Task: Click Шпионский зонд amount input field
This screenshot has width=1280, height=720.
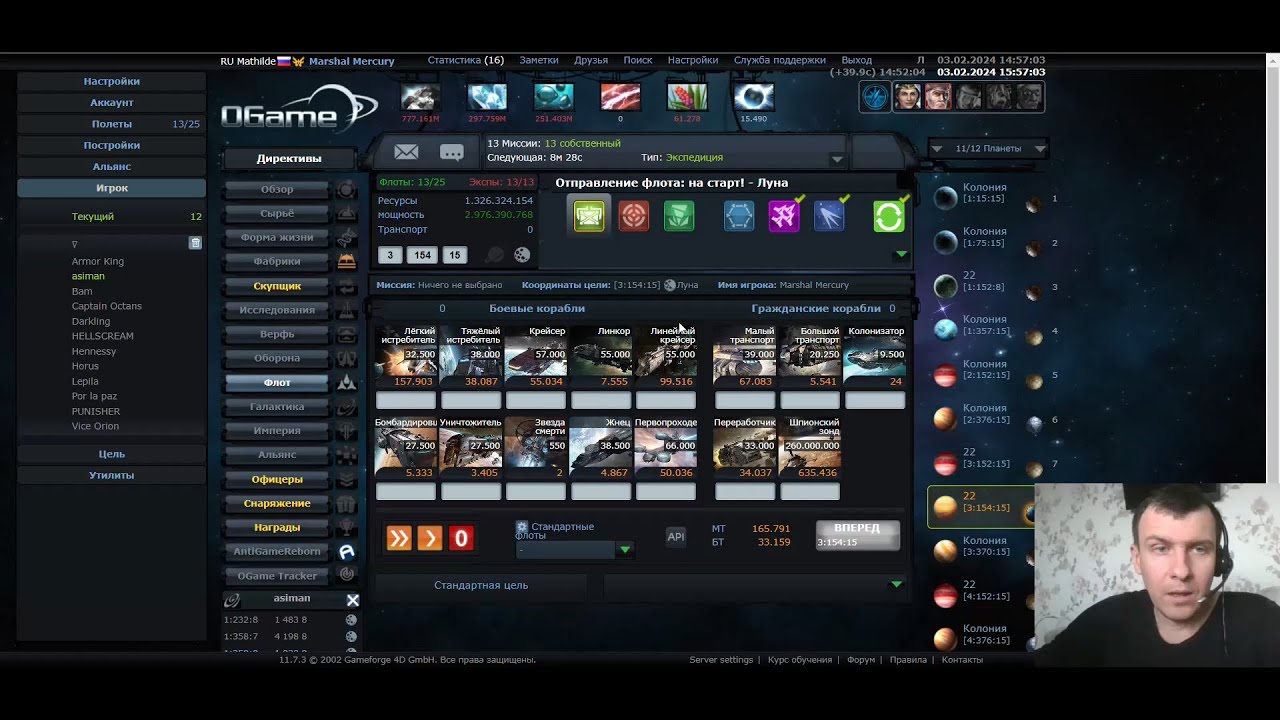Action: tap(810, 491)
